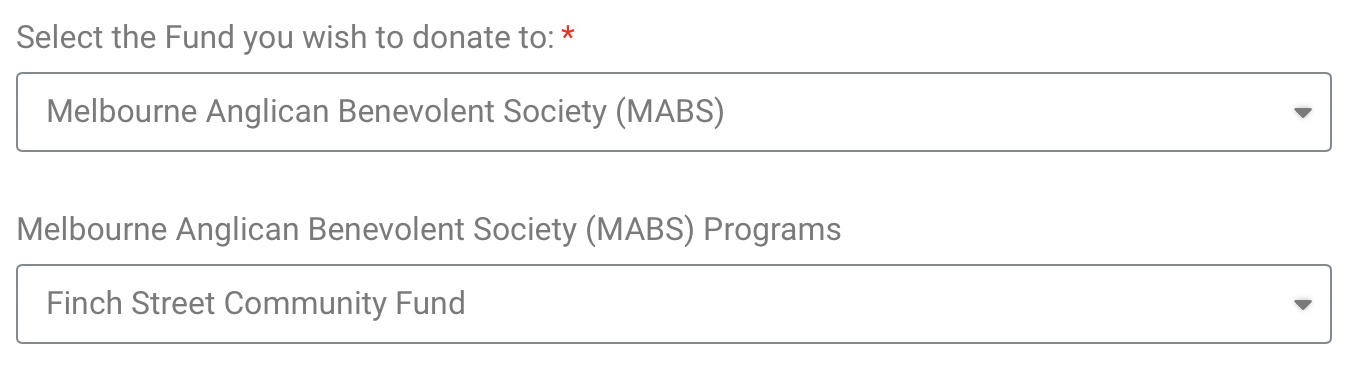Expand the program list using the bottom caret

(x=1302, y=305)
